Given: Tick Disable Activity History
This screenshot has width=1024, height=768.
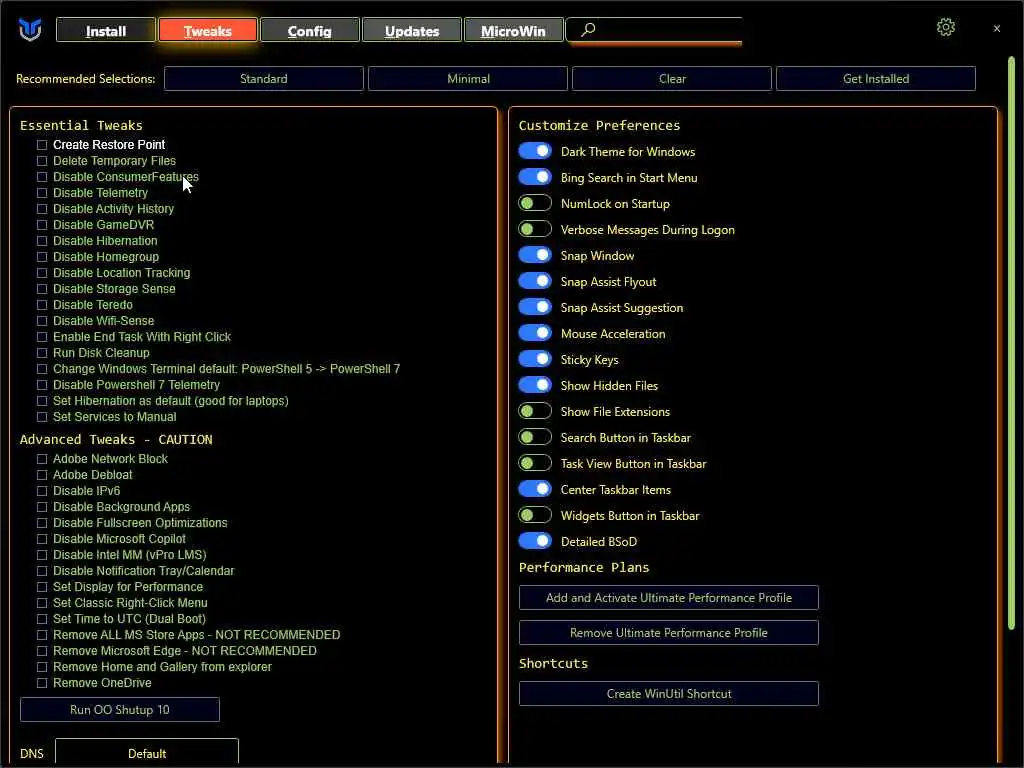Looking at the screenshot, I should (x=42, y=209).
